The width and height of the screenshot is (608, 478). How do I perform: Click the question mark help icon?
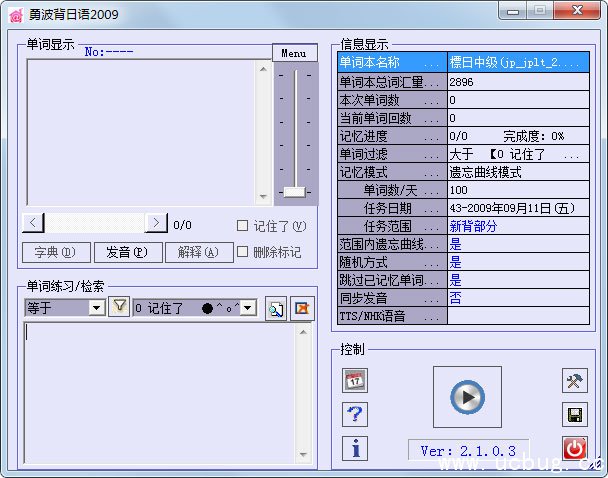click(355, 414)
